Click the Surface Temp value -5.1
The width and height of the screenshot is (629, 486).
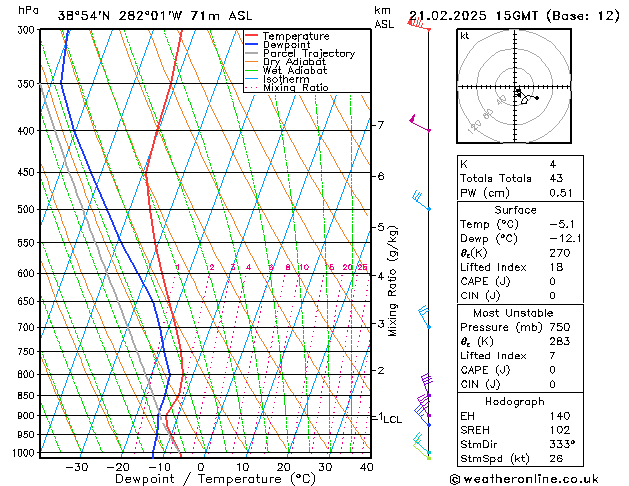click(x=562, y=224)
